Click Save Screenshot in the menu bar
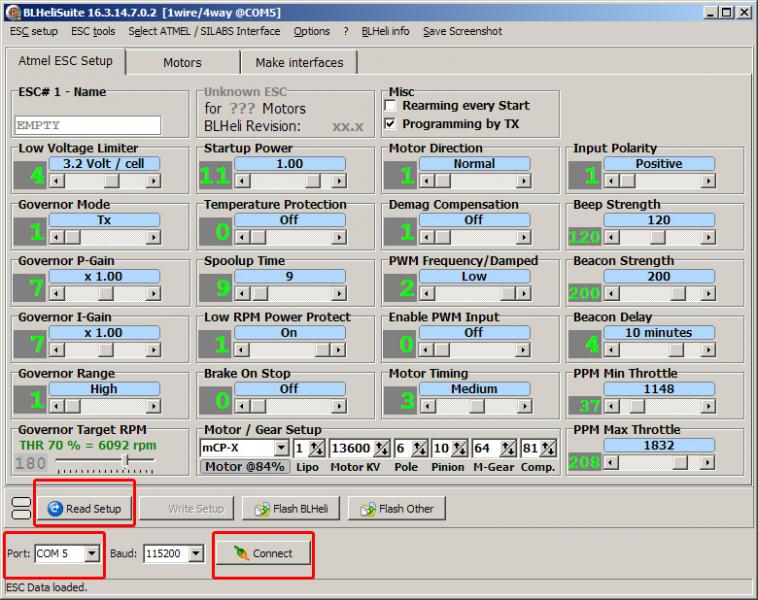758x600 pixels. pos(462,31)
